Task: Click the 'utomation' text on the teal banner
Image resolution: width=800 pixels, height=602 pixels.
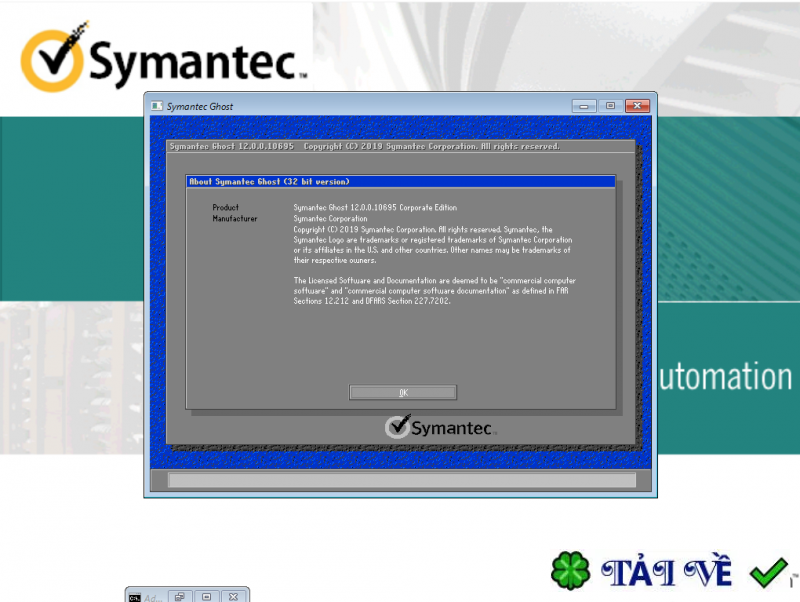Action: 725,377
